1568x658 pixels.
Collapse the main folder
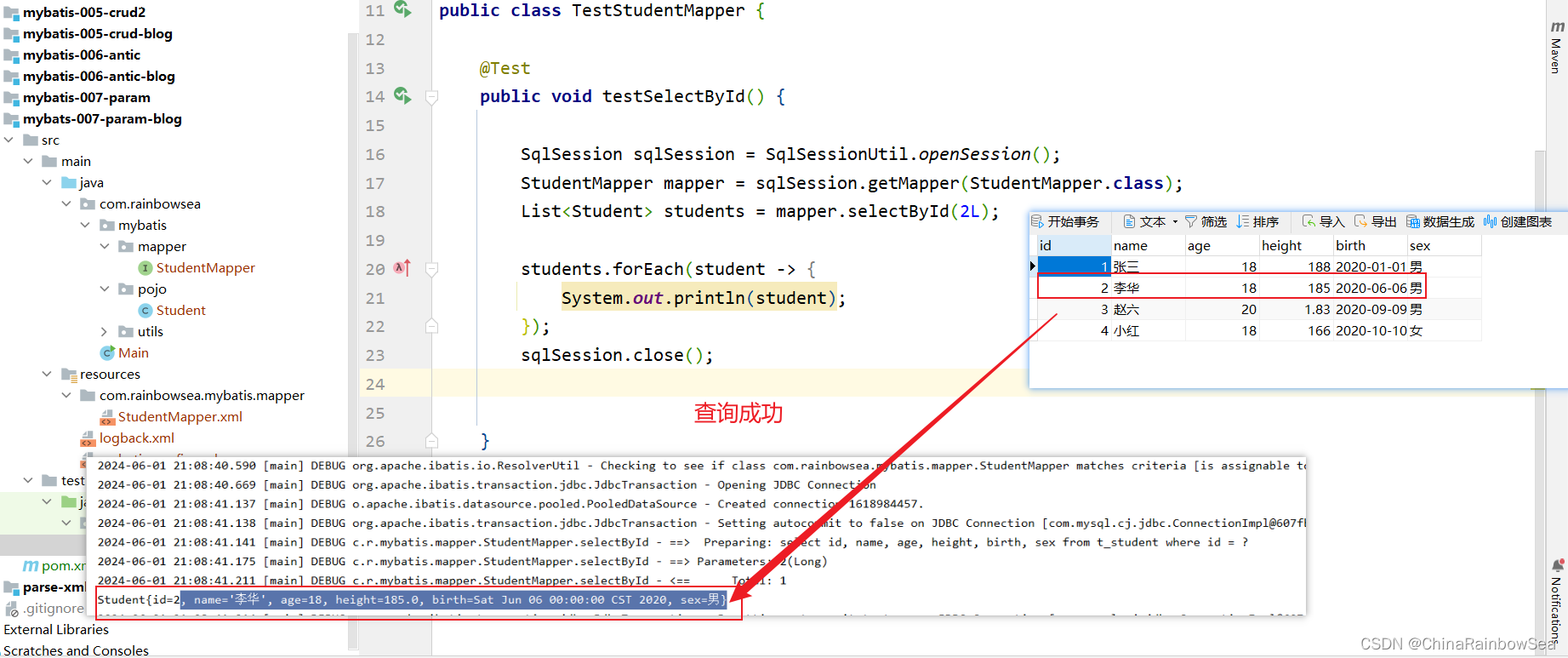28,161
